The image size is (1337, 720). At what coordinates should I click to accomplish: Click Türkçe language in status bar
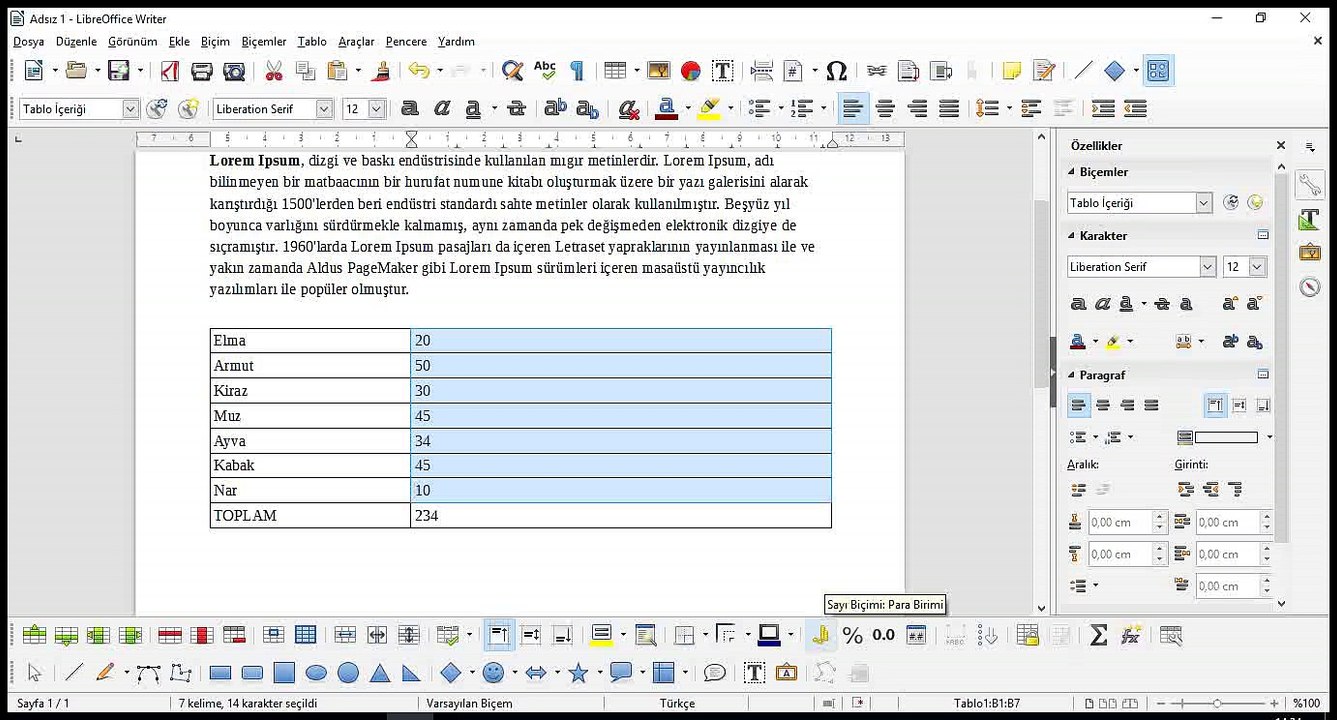pyautogui.click(x=677, y=703)
